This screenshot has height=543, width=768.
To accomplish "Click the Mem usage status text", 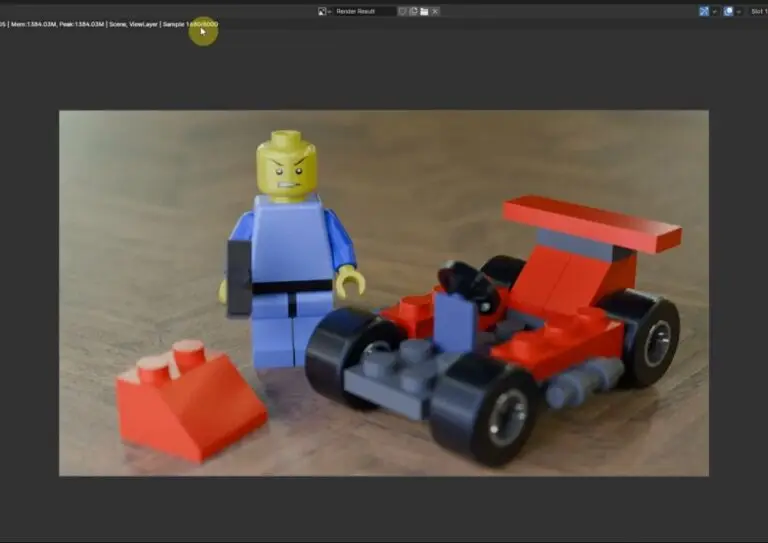I will click(x=32, y=24).
